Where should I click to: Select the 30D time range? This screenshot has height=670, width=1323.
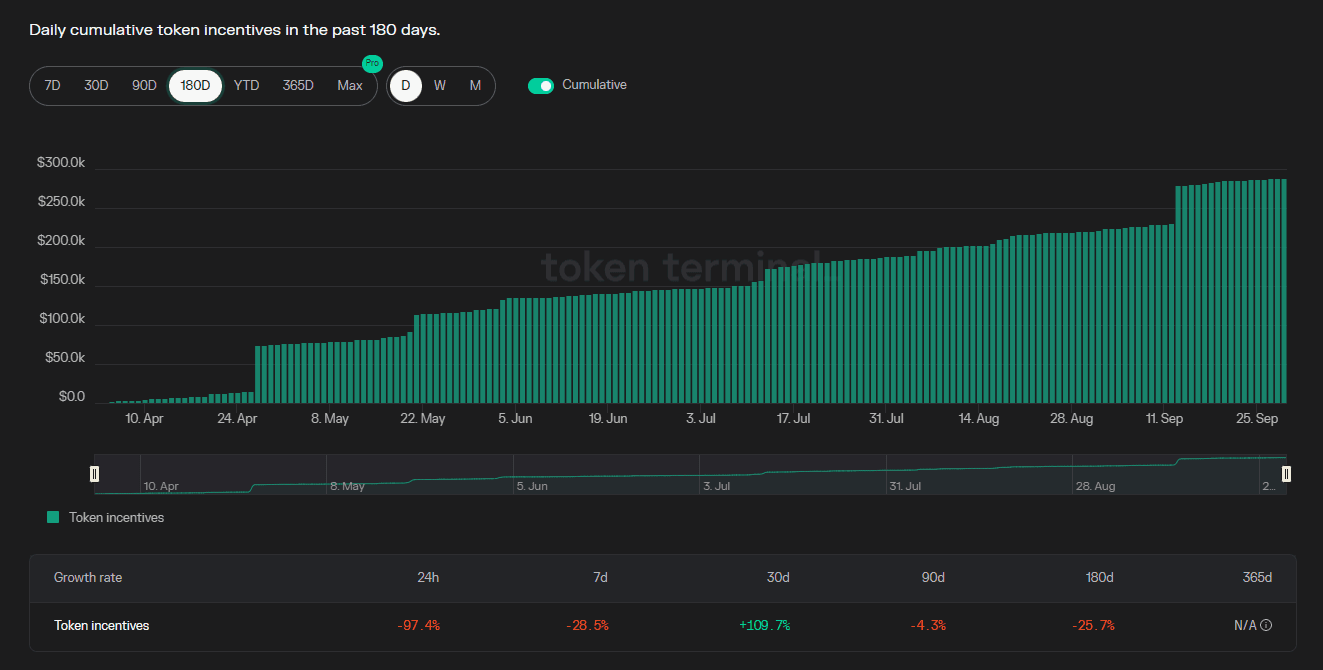[x=96, y=86]
